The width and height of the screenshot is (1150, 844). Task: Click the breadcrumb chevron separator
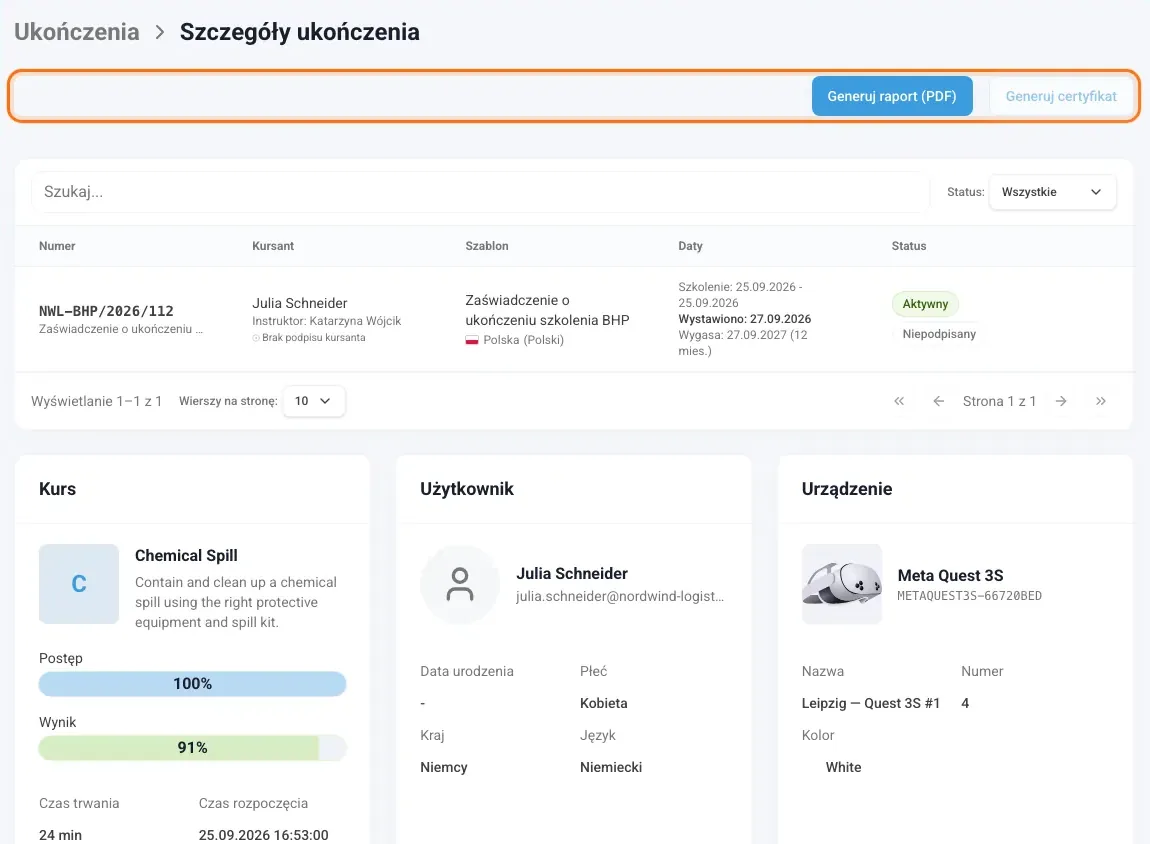159,32
